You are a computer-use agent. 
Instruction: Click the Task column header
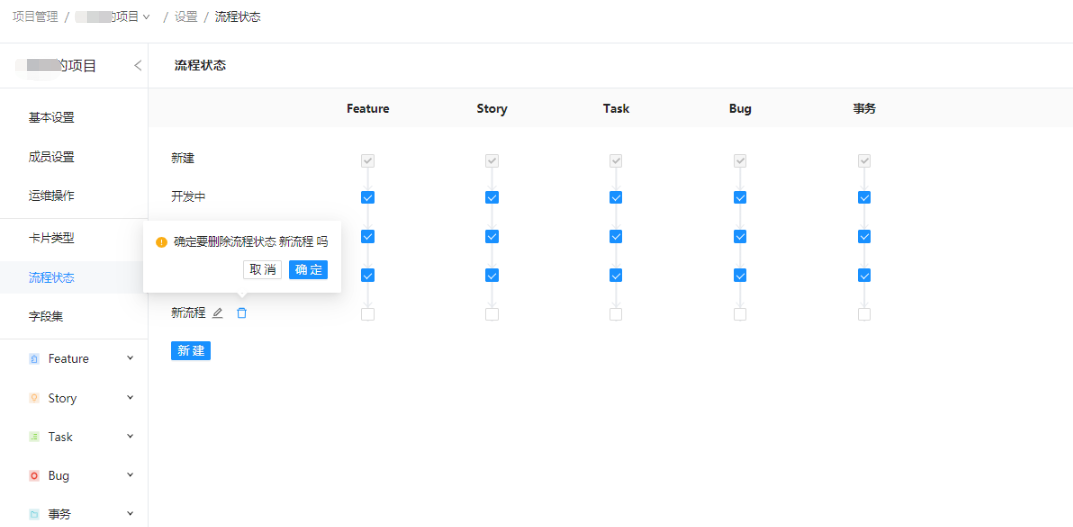click(616, 108)
